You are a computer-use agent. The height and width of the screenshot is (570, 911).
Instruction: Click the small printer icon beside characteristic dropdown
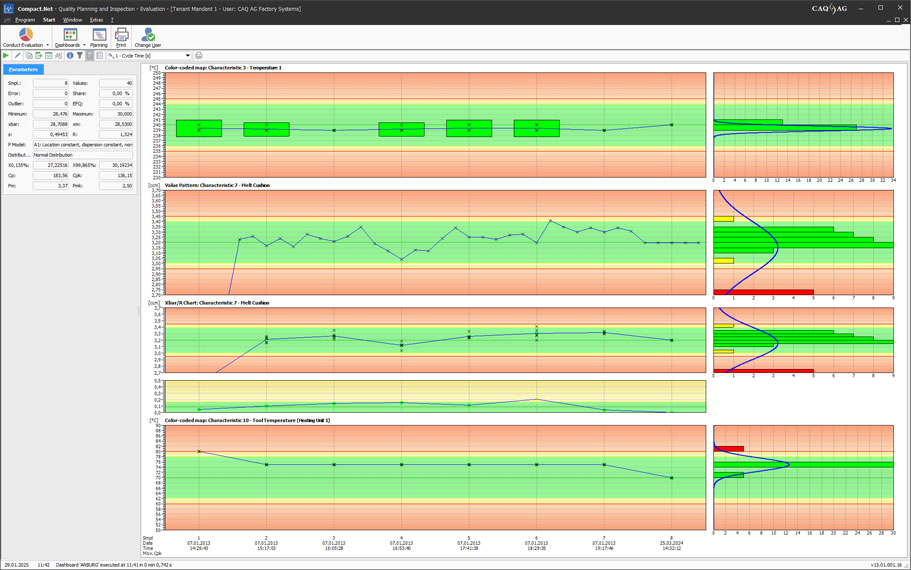pos(199,56)
